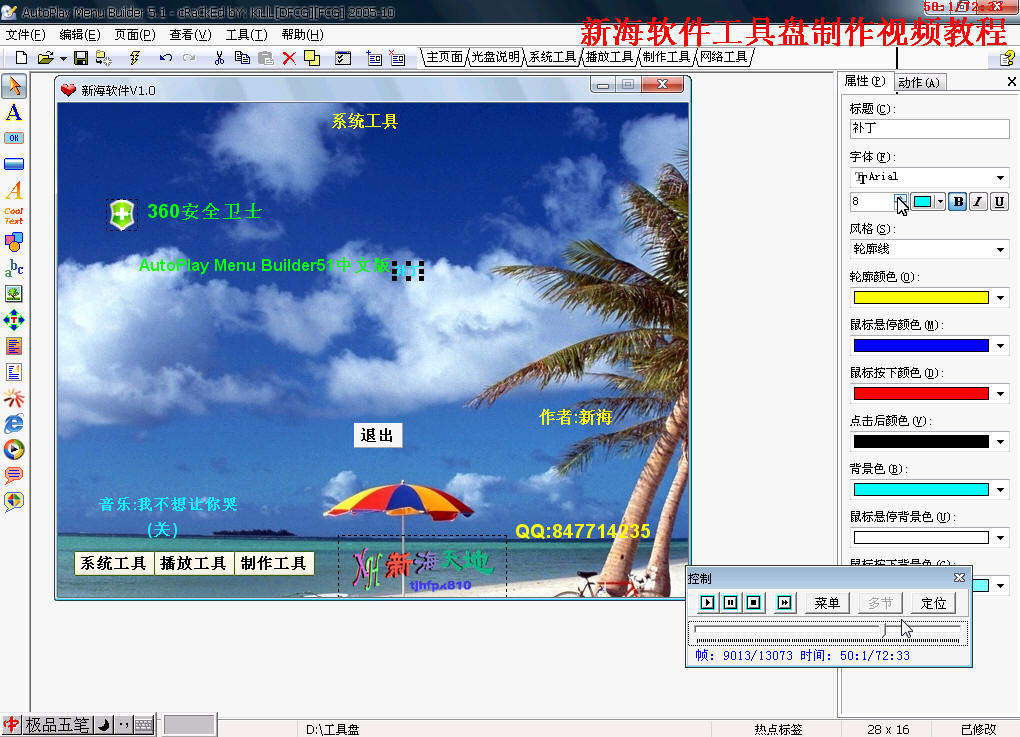The height and width of the screenshot is (737, 1020).
Task: Expand the 鼠标按下颜色 red color dropdown
Action: 1000,394
